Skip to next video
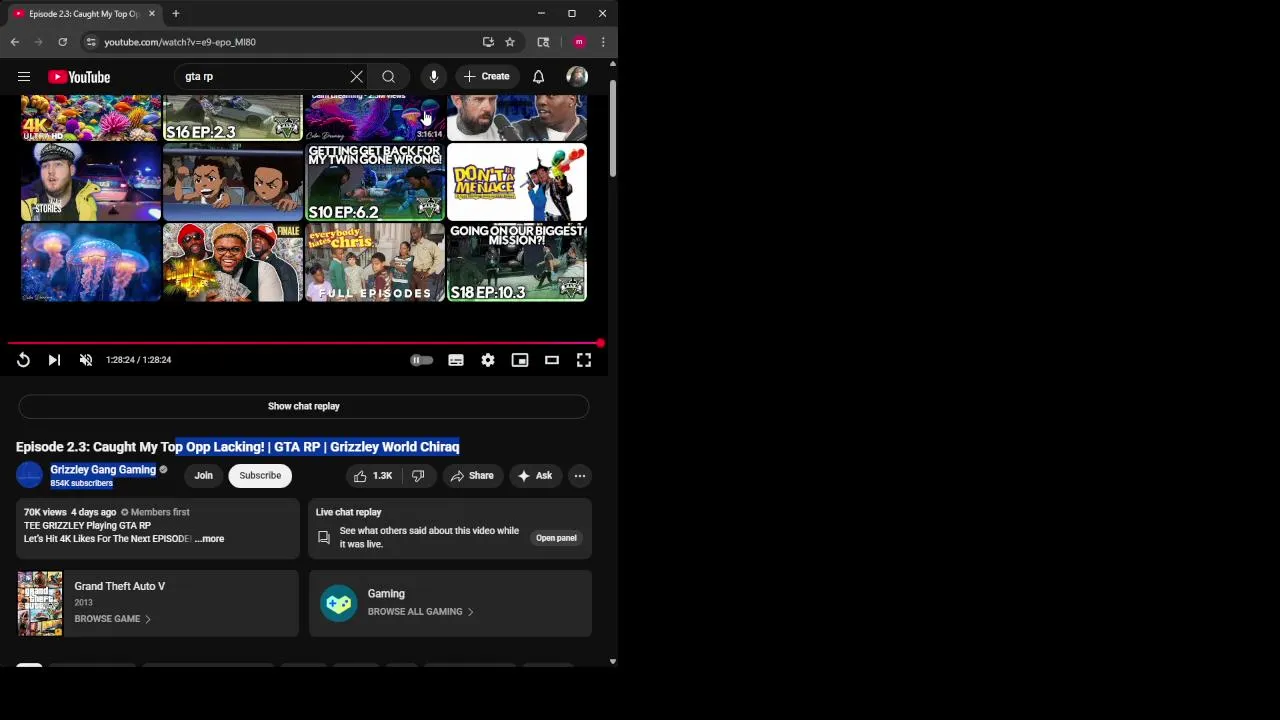 [x=54, y=360]
